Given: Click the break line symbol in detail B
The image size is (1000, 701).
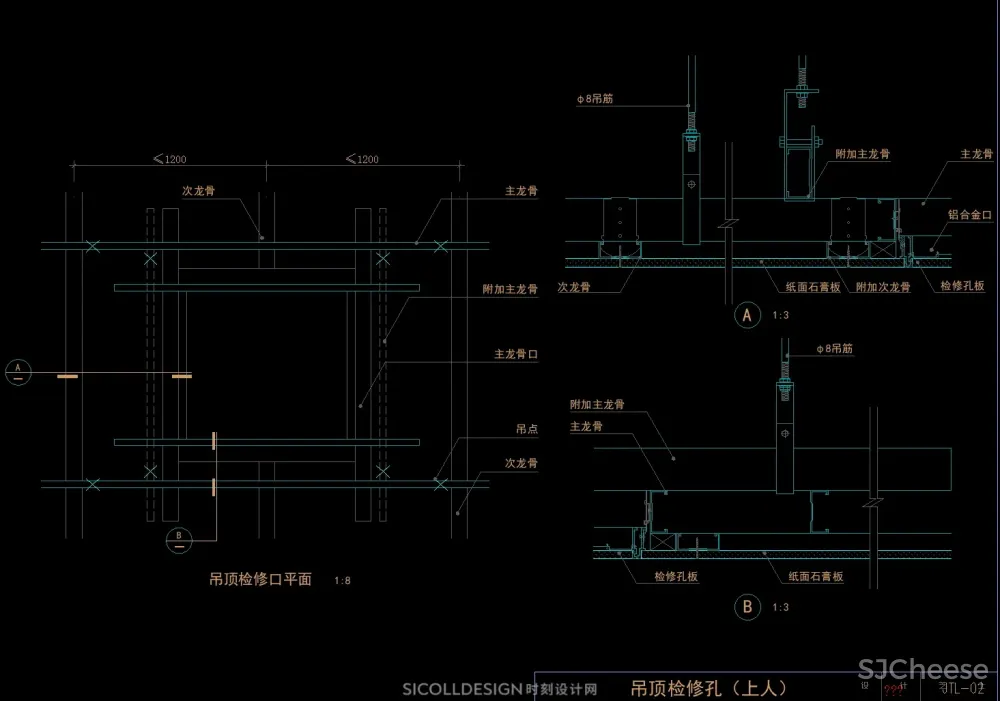Looking at the screenshot, I should (876, 499).
